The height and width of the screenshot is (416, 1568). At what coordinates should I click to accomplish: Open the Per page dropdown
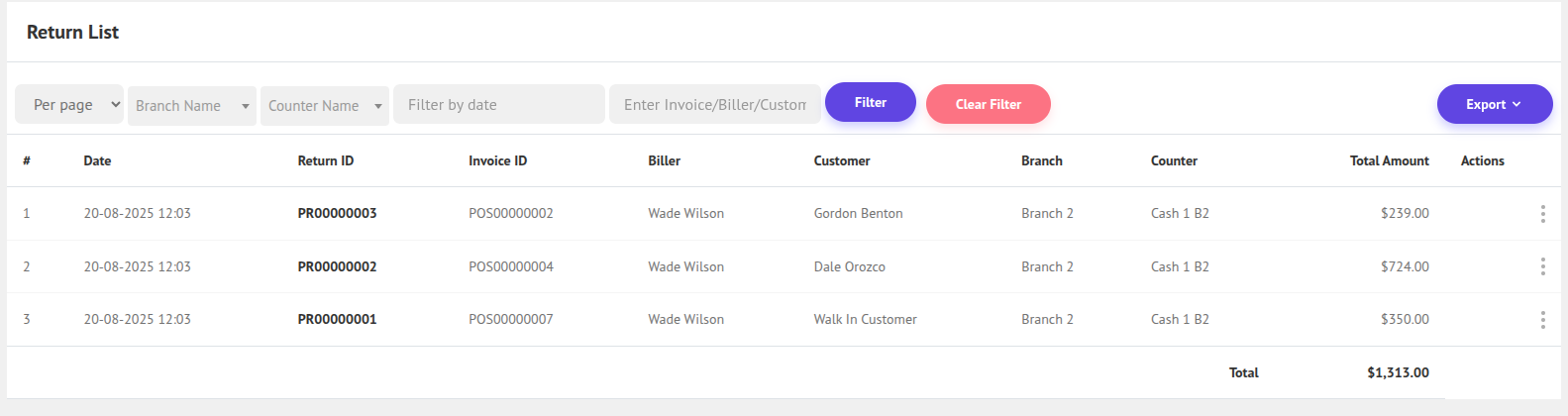click(x=69, y=105)
